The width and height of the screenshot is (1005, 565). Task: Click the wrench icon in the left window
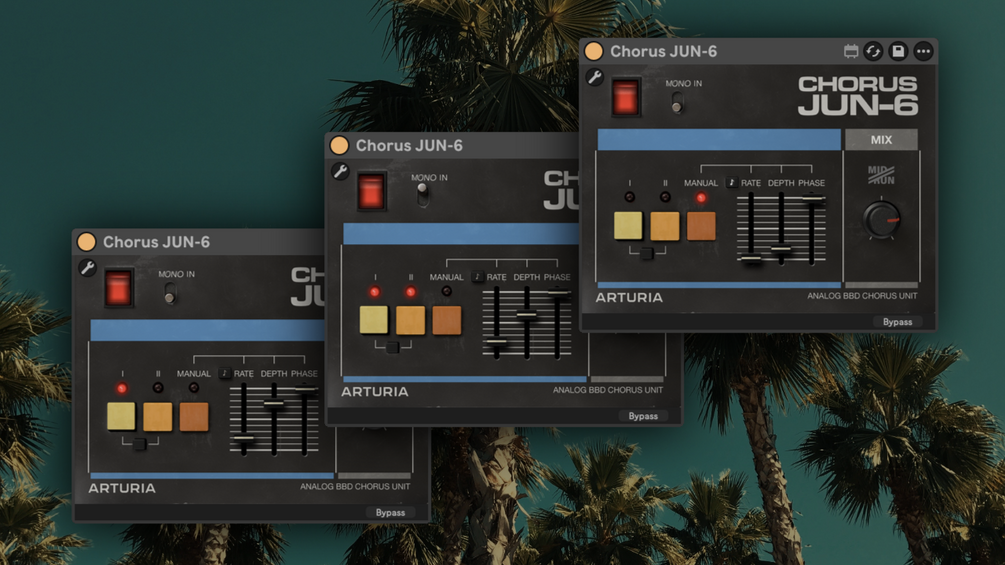click(x=88, y=267)
